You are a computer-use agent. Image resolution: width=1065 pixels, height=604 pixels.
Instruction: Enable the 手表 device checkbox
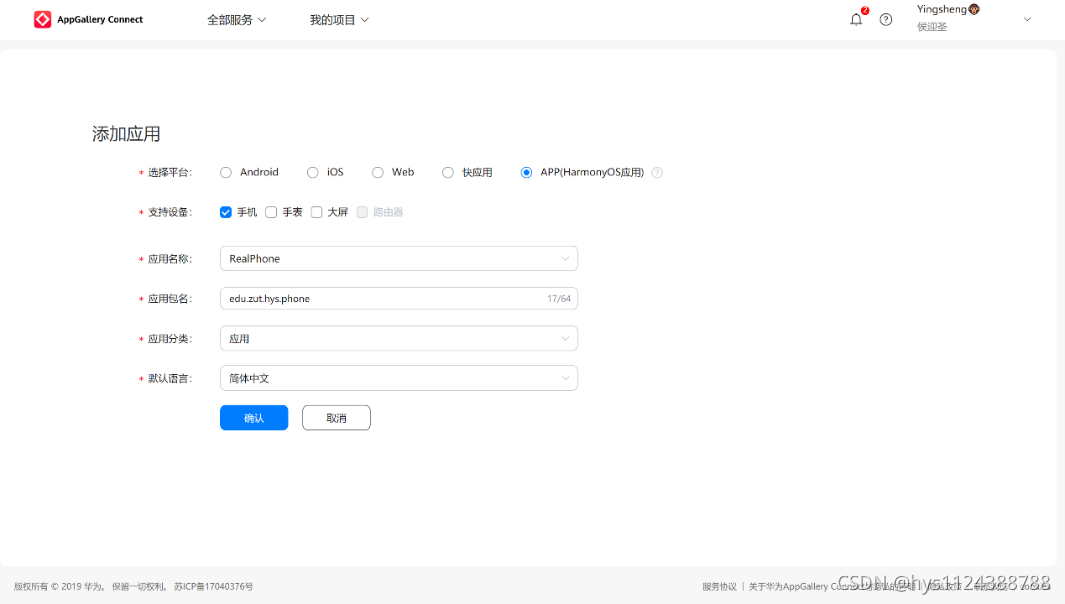tap(271, 212)
